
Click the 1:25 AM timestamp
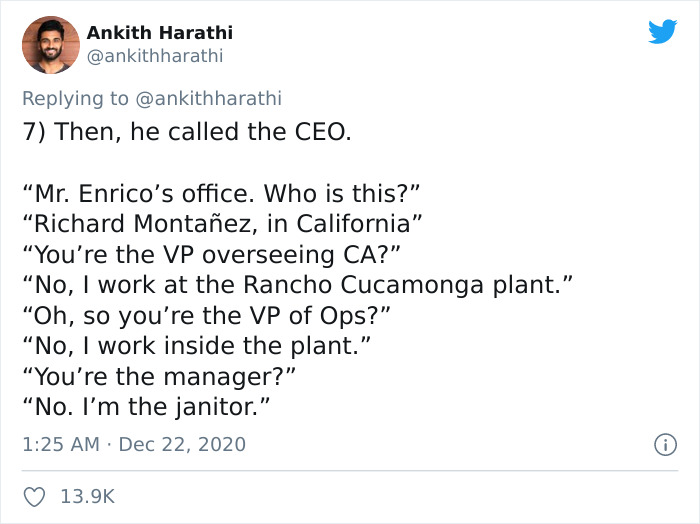click(61, 444)
